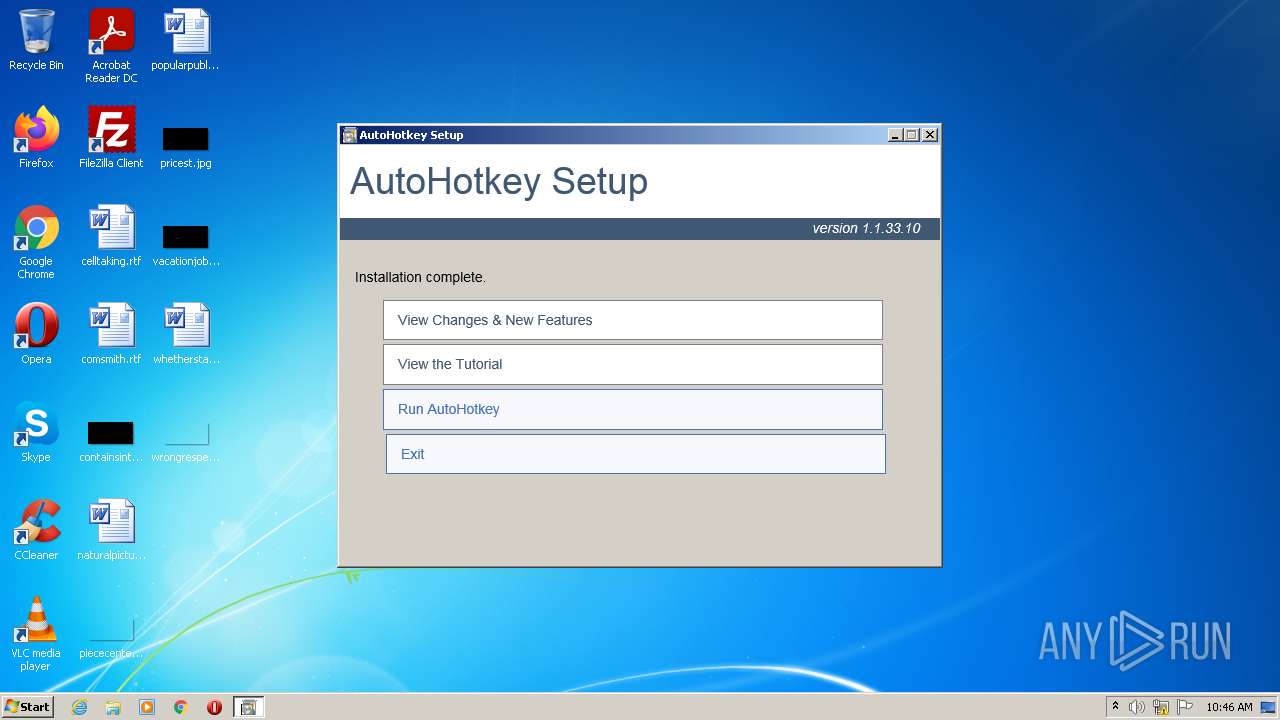Screen dimensions: 1280x720
Task: Open Windows Media Player taskbar icon
Action: pyautogui.click(x=147, y=707)
